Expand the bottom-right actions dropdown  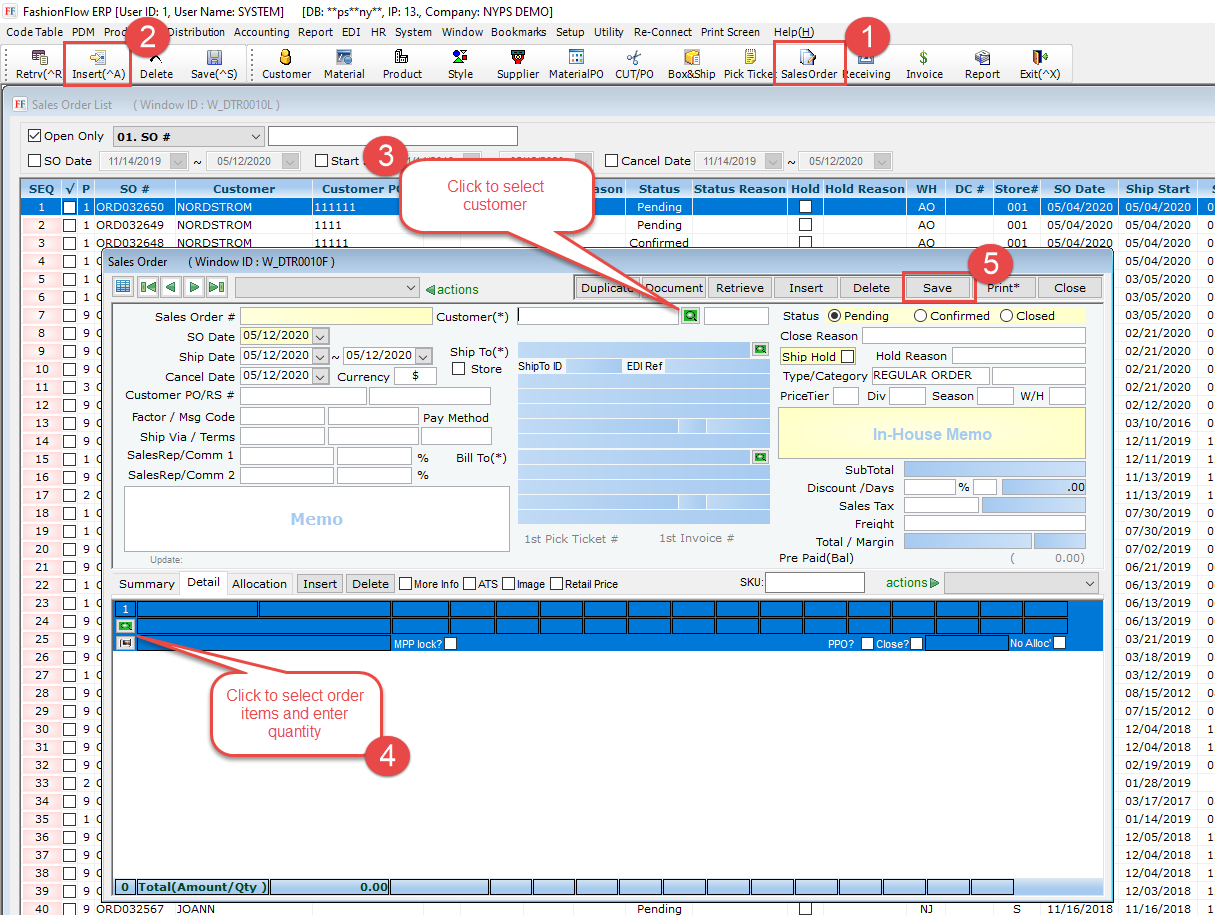point(1089,583)
